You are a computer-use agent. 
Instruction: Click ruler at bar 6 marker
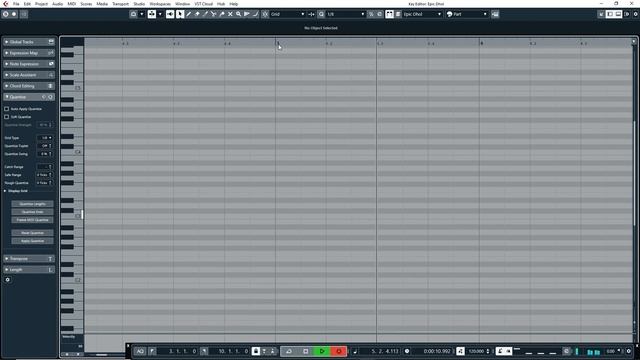point(482,43)
